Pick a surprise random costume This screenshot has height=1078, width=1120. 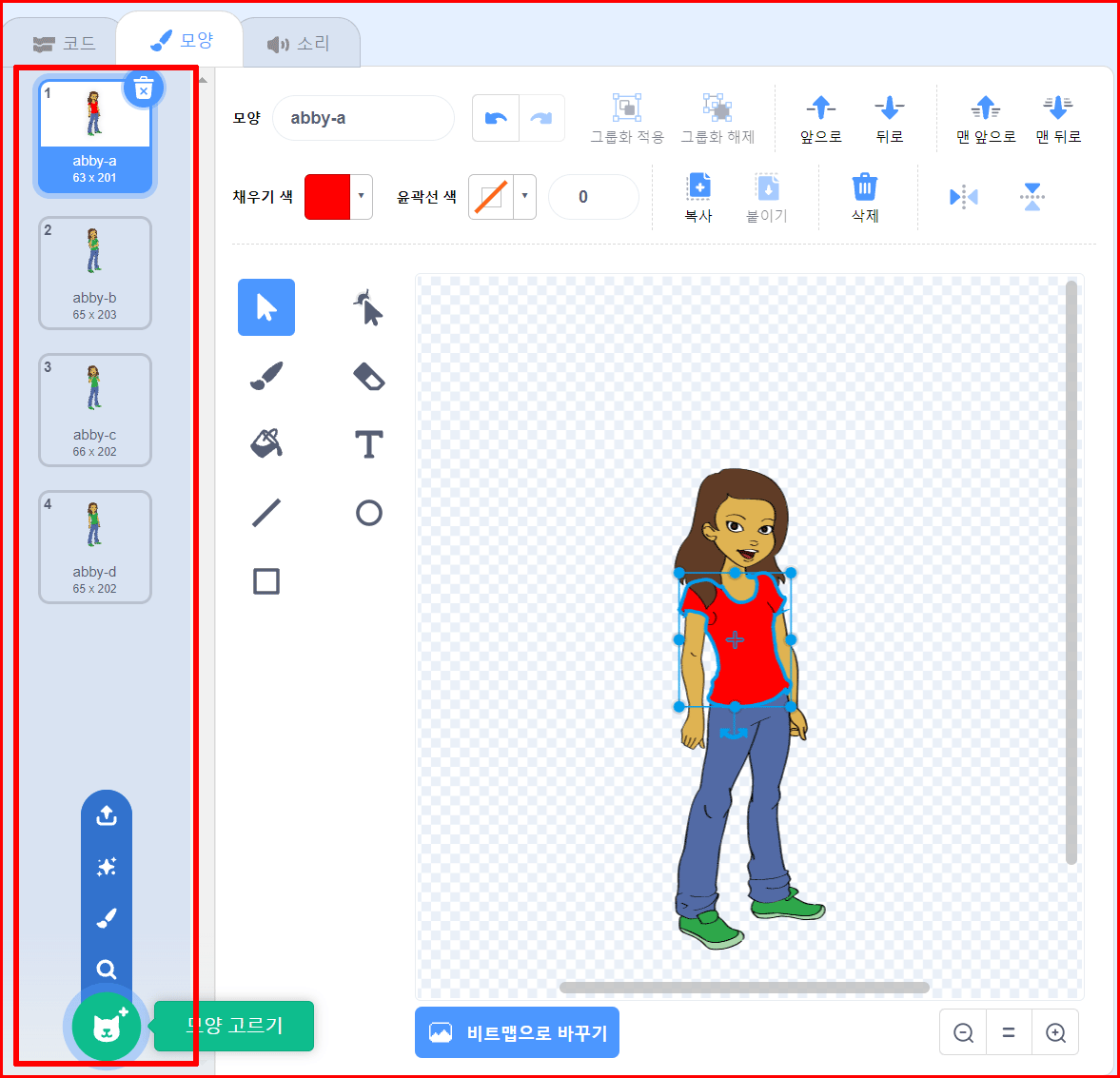pos(107,867)
